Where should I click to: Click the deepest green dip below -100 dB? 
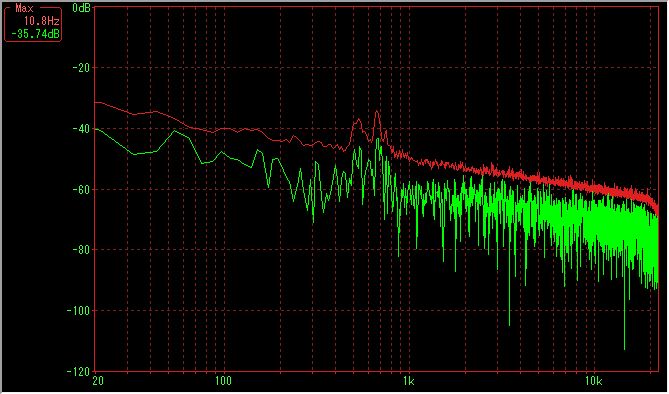(625, 348)
